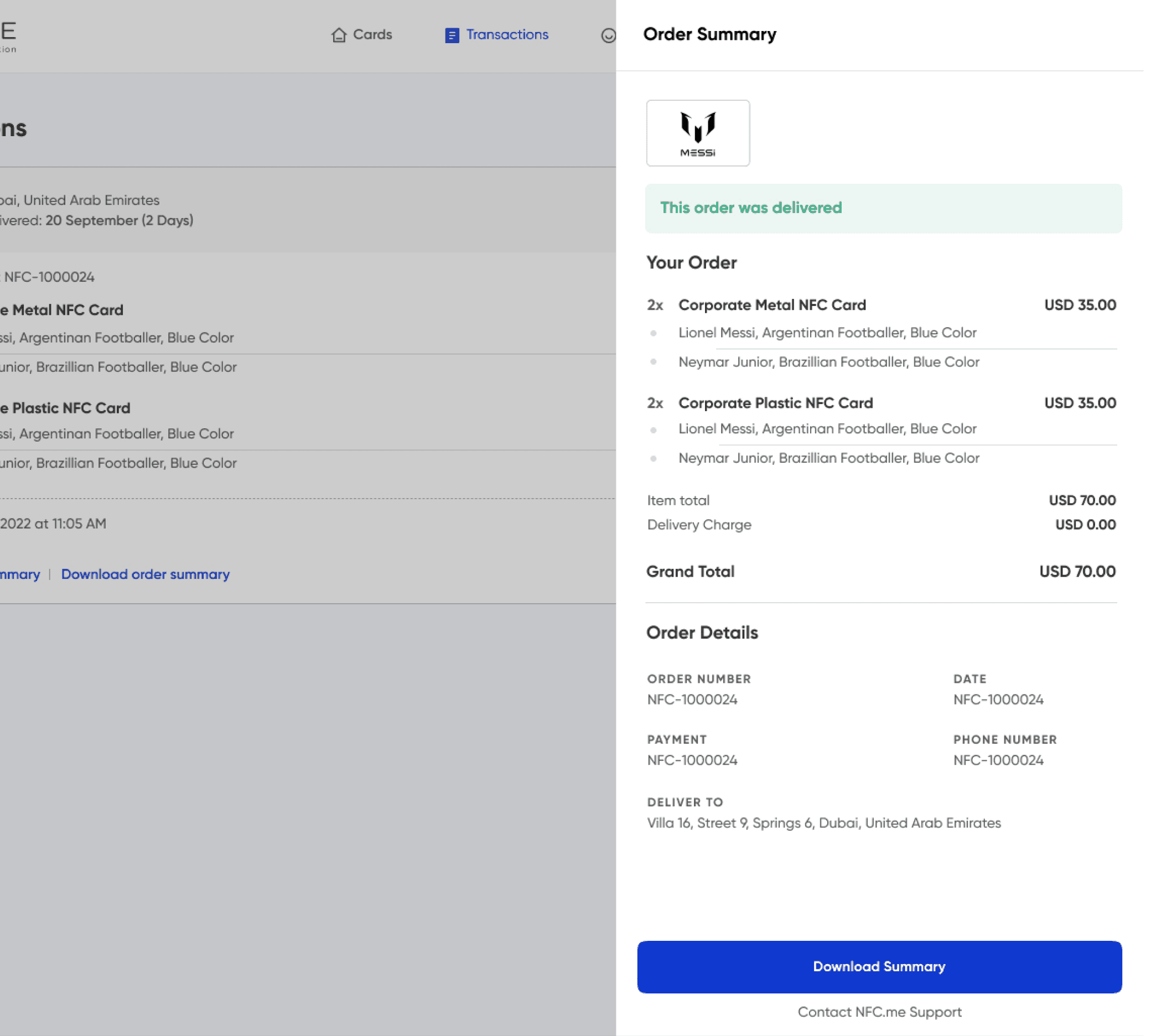Image resolution: width=1151 pixels, height=1036 pixels.
Task: Open the Contact NFC.me Support link
Action: click(879, 1012)
